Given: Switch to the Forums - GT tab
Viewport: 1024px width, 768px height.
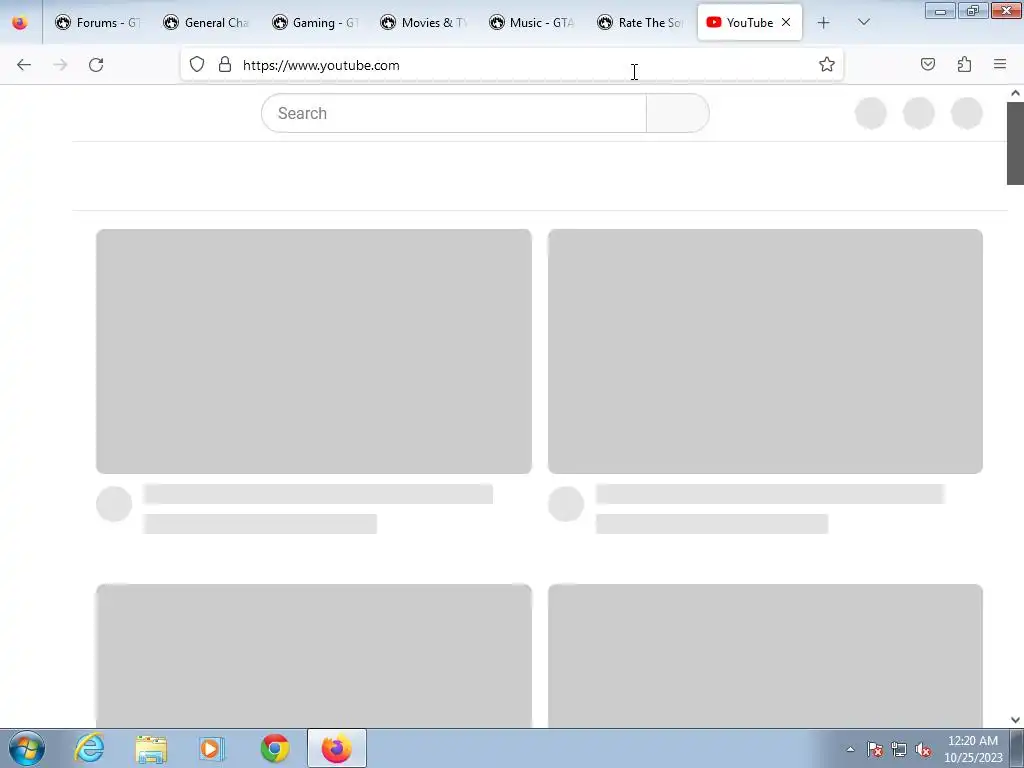Looking at the screenshot, I should (x=98, y=23).
